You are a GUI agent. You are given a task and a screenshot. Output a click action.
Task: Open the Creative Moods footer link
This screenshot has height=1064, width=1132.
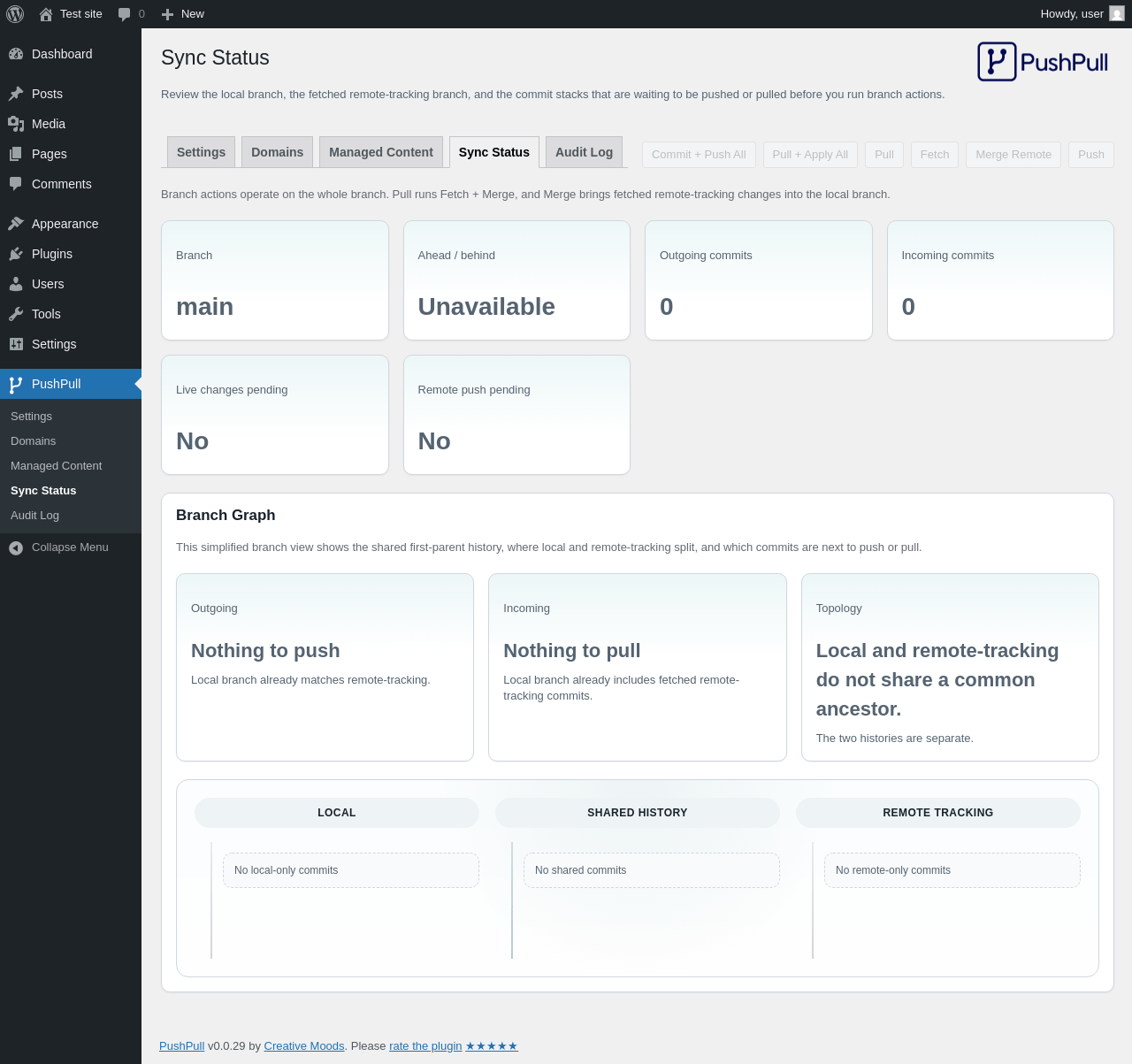[304, 1045]
